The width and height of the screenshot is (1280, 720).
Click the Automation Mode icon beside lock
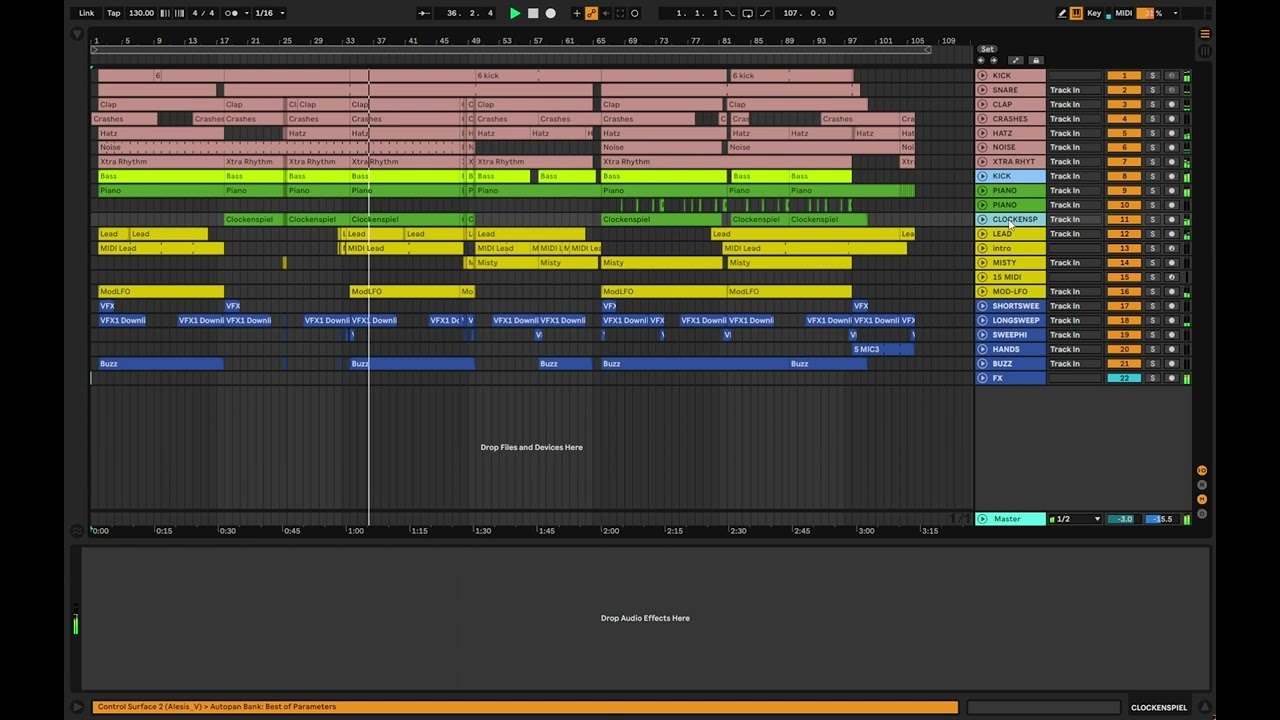point(1016,61)
